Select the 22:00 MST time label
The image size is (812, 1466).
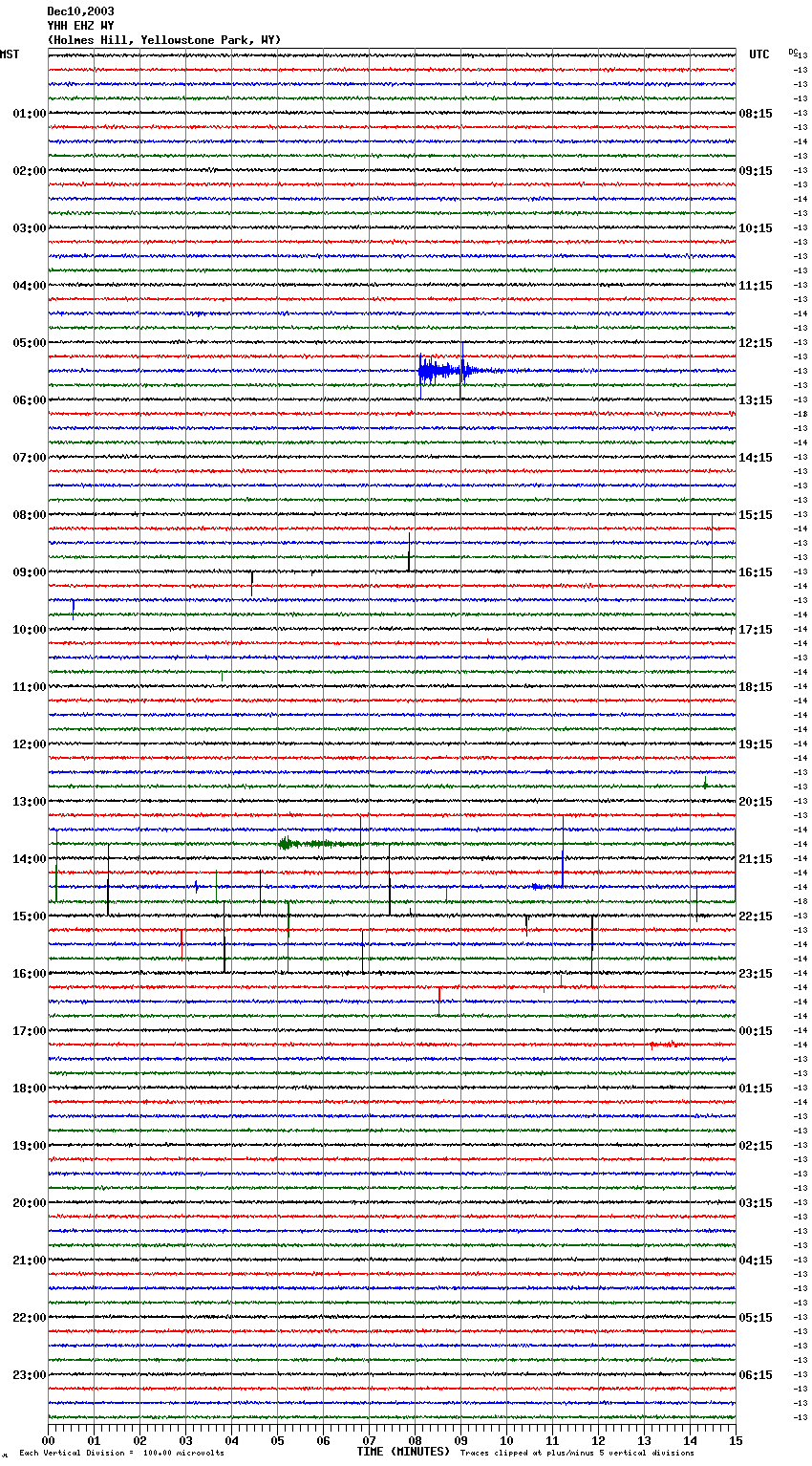point(30,1318)
